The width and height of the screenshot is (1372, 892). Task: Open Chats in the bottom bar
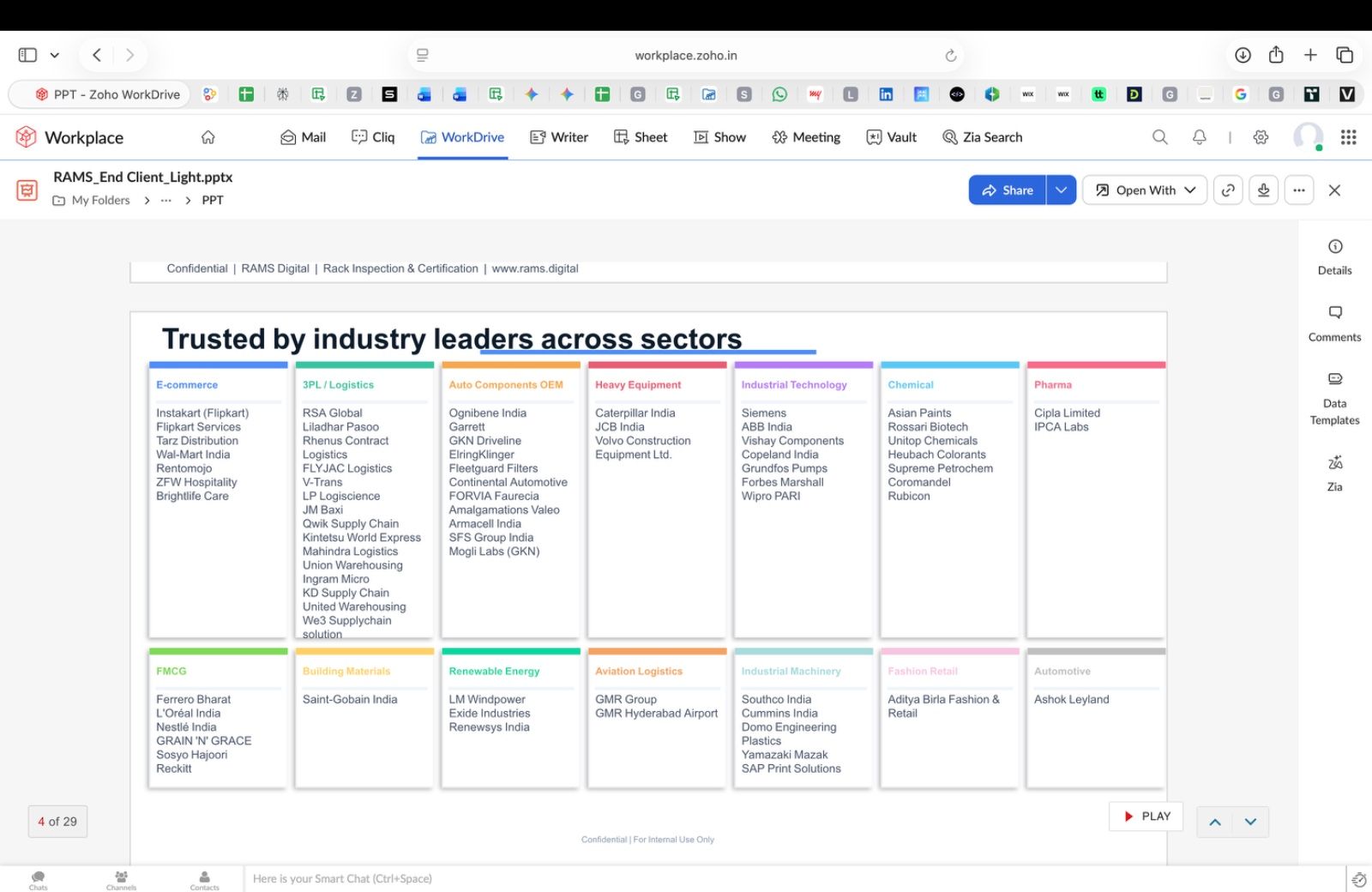(x=39, y=881)
